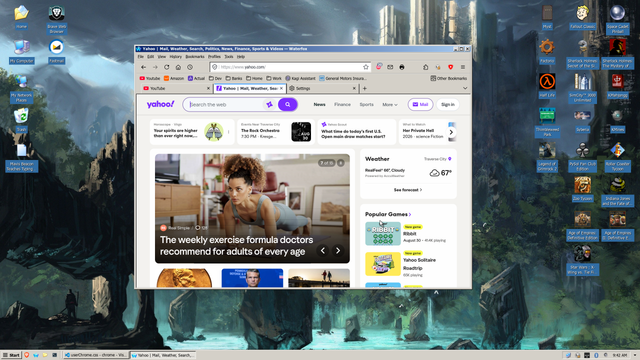Viewport: 640px width, 360px height.
Task: Open the See forecast link
Action: pos(408,190)
